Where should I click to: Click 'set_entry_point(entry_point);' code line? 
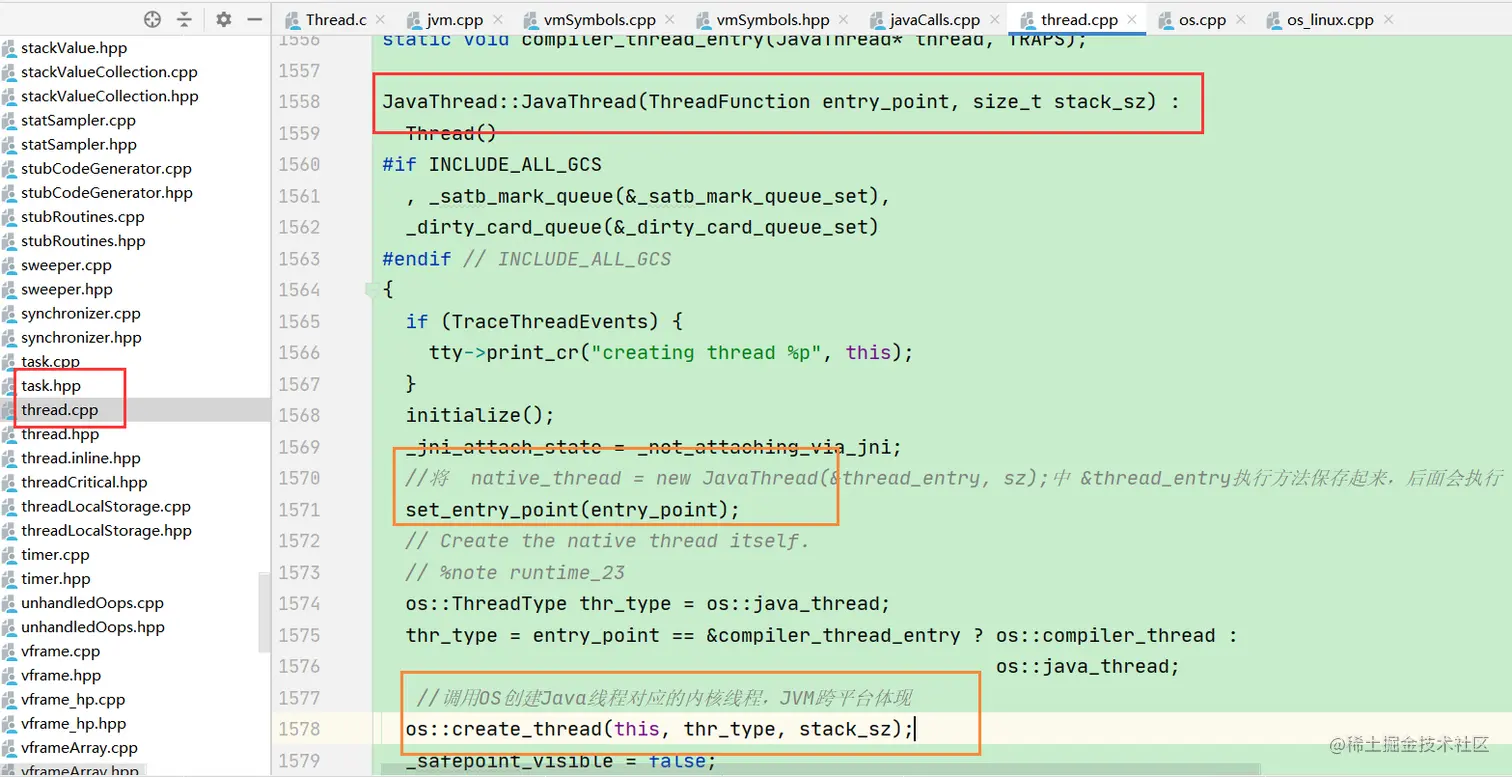coord(572,510)
